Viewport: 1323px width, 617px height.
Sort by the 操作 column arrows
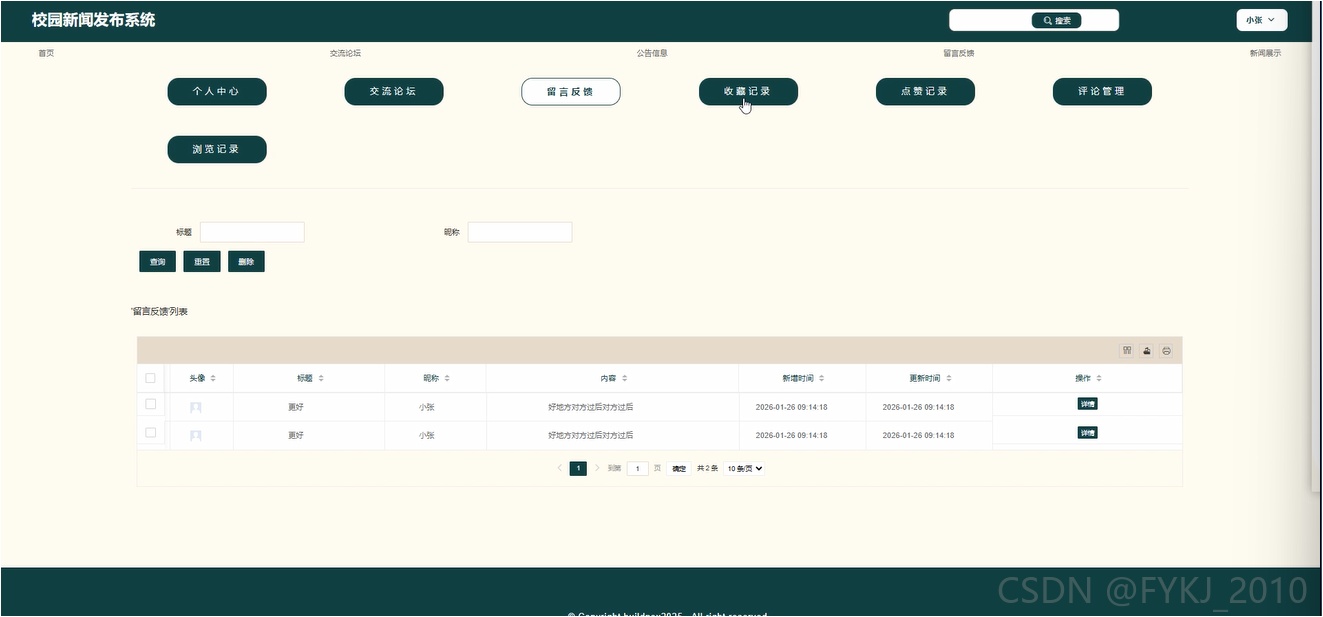1099,378
